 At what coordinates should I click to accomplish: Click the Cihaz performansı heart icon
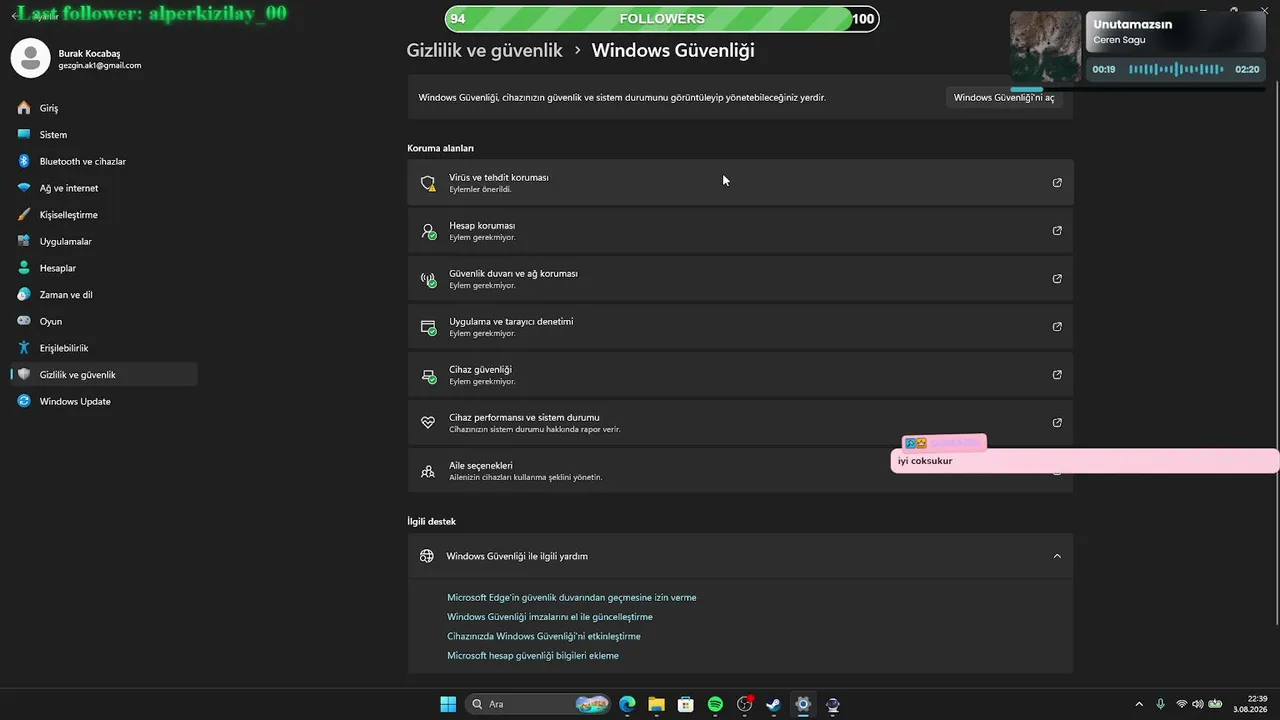click(428, 423)
